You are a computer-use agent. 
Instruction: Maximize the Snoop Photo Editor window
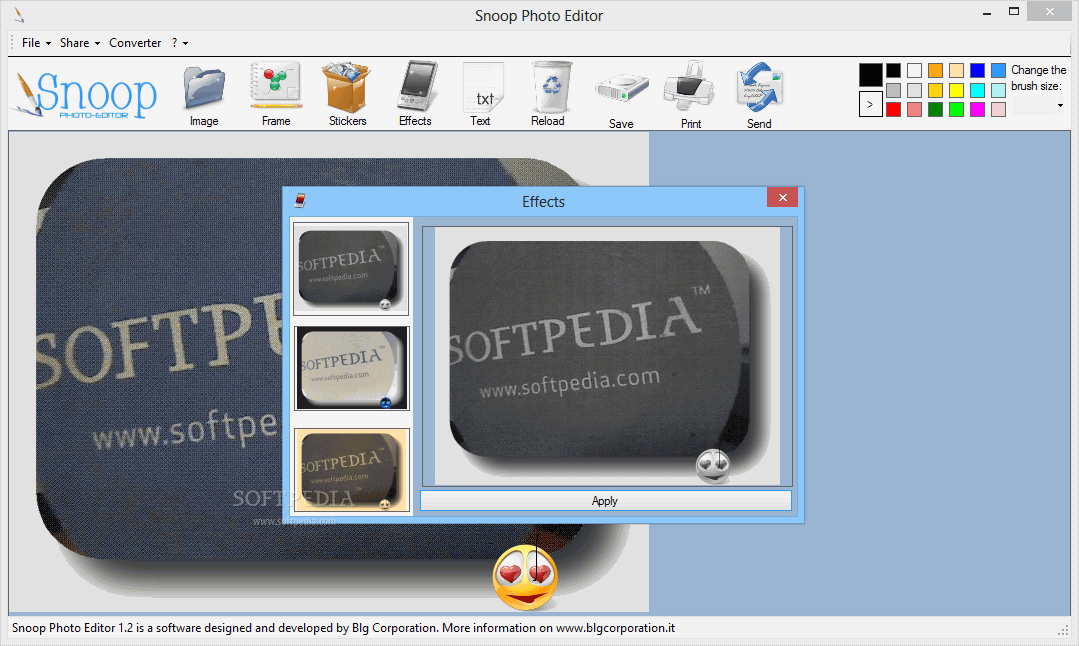click(1014, 11)
